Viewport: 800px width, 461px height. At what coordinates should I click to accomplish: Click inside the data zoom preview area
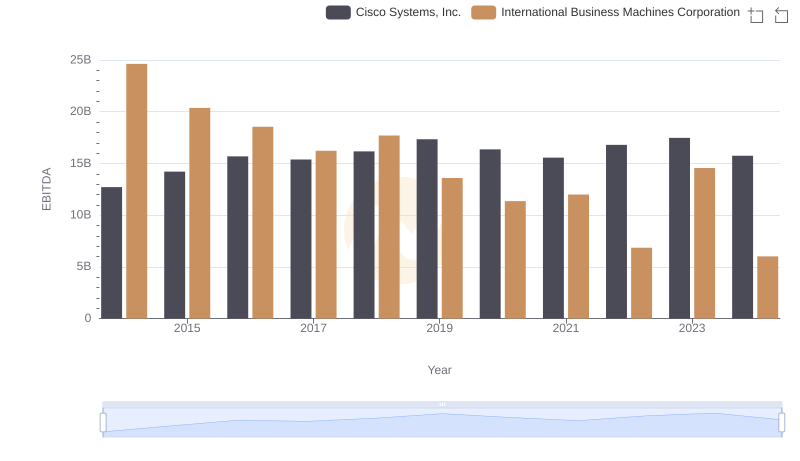tap(442, 423)
